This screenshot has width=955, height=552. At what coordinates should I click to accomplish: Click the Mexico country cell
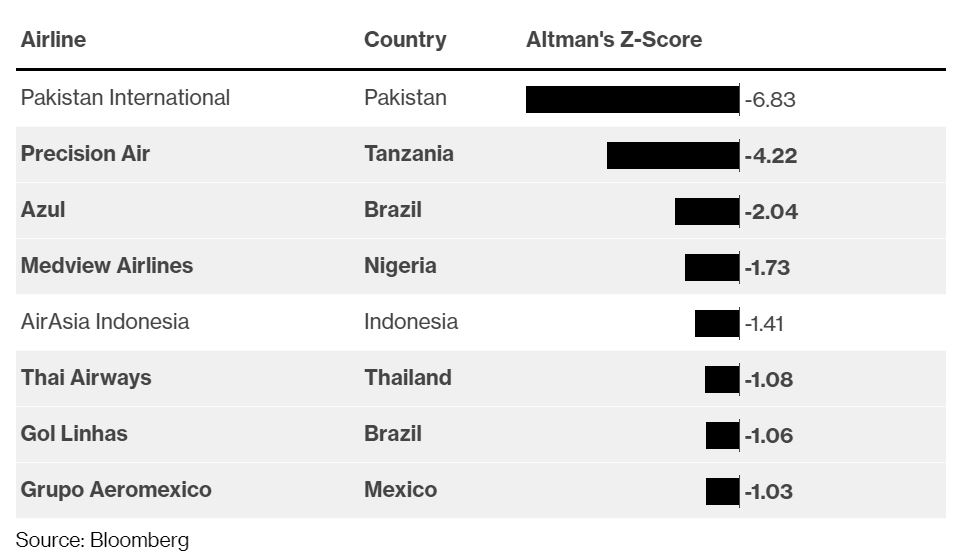[401, 490]
